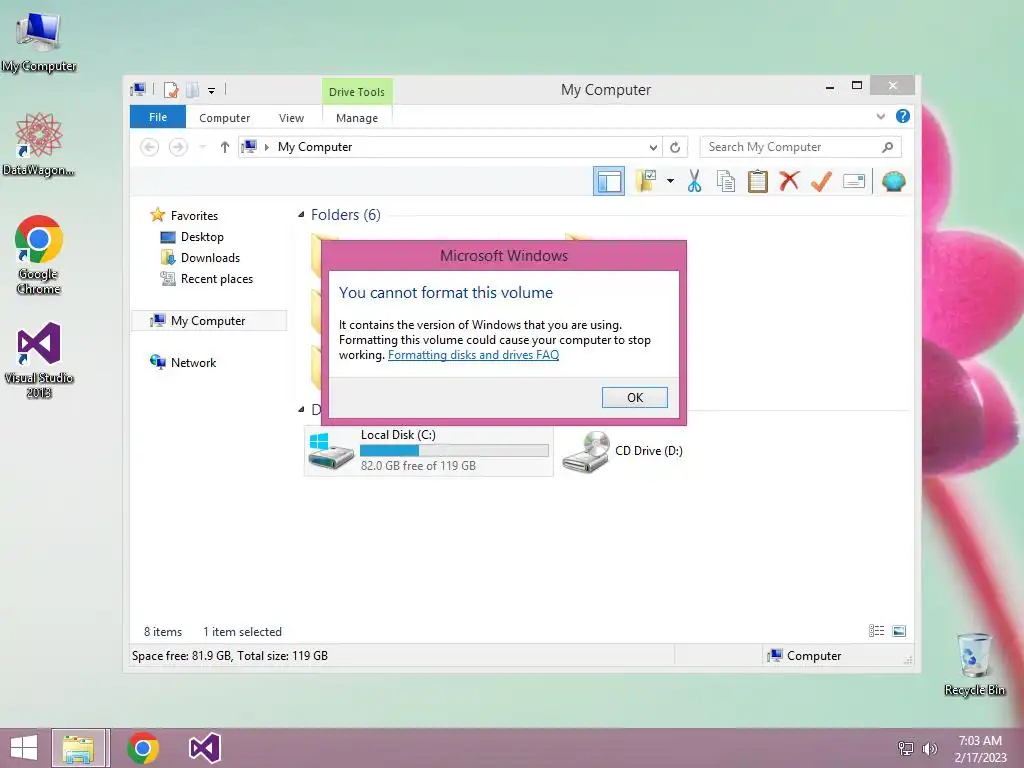Launch Visual Studio from the taskbar
Screen dimensions: 1024x768
pos(204,748)
